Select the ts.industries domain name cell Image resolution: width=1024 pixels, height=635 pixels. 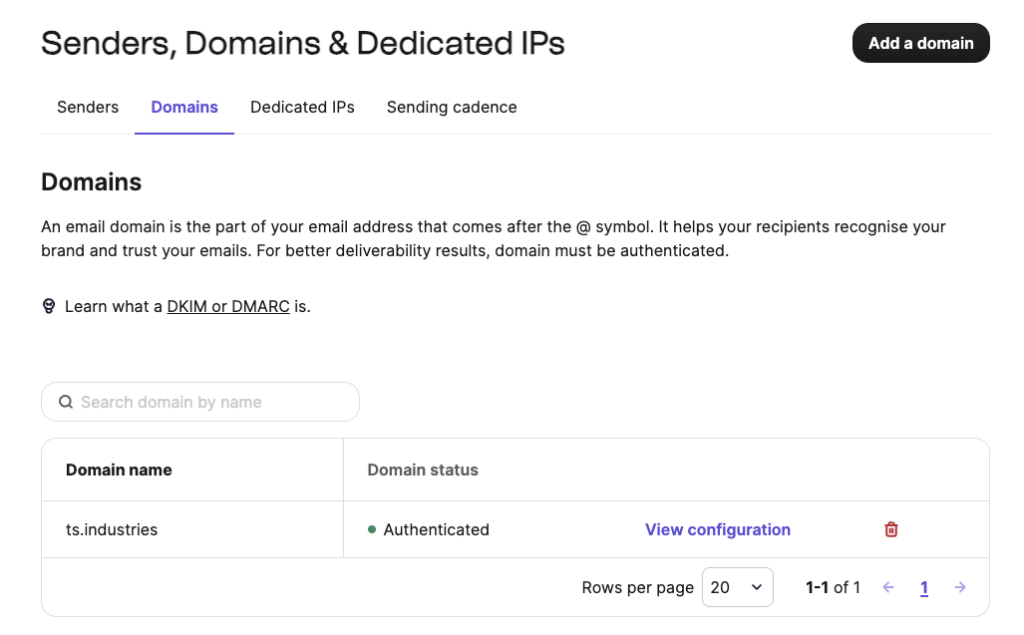click(112, 530)
